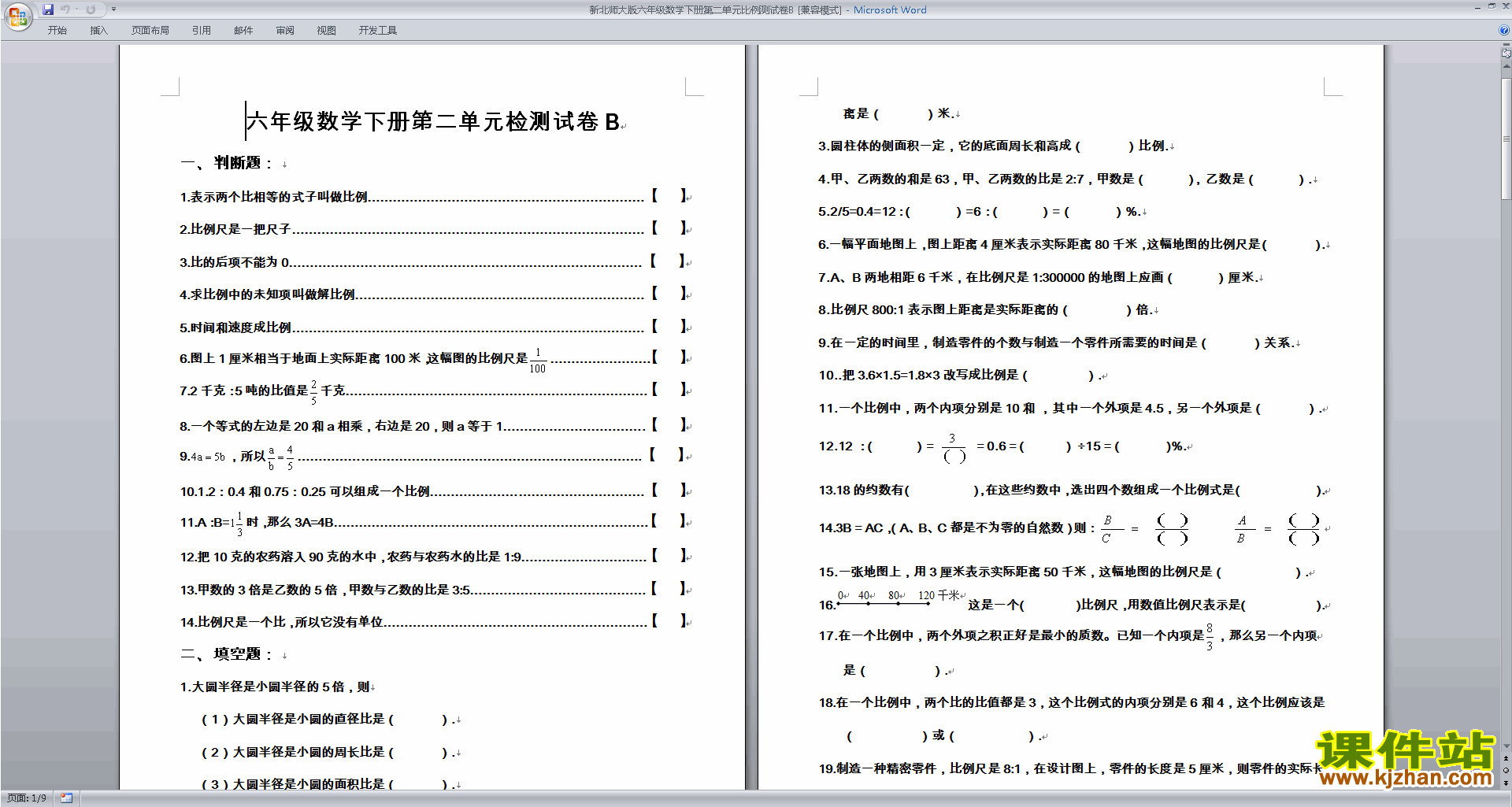1512x807 pixels.
Task: Click line 13.18 的约数有
Action: [1073, 490]
